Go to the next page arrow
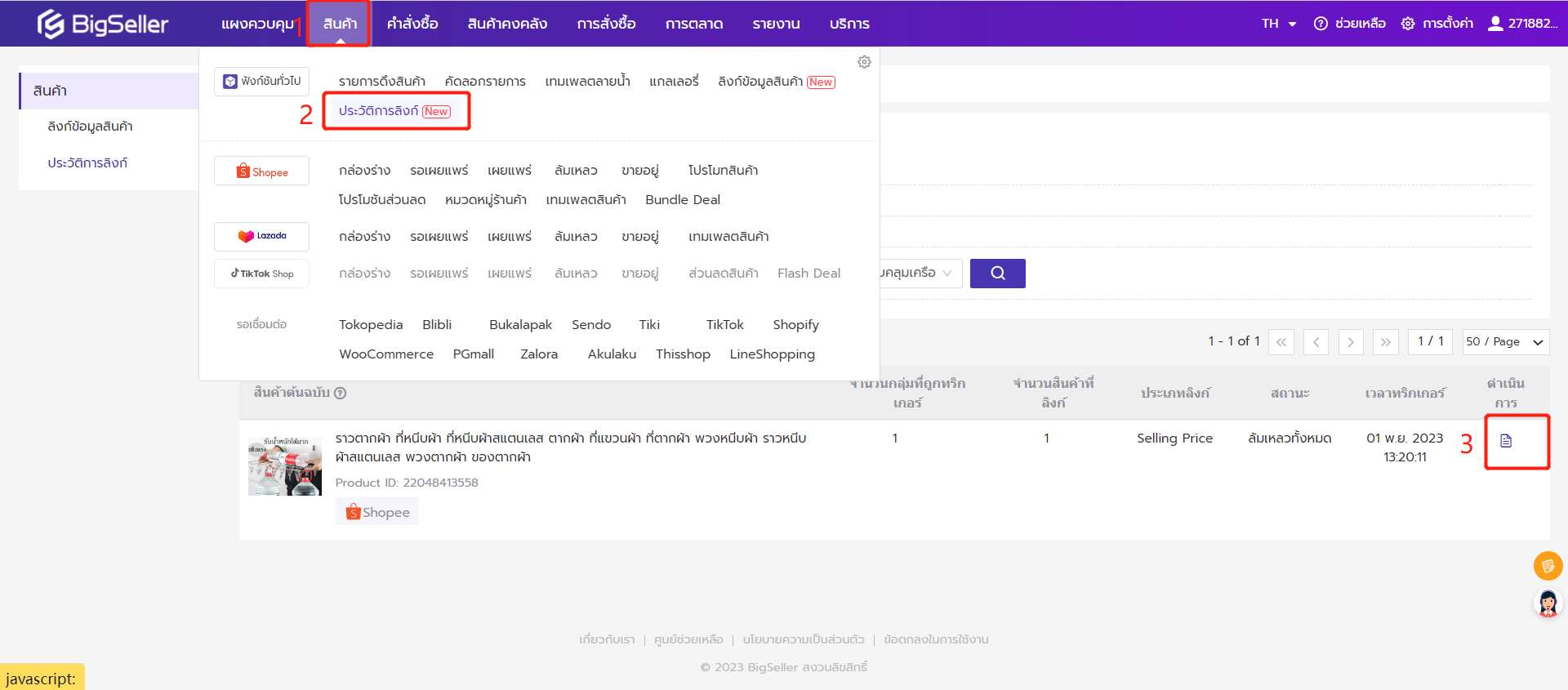 tap(1351, 342)
